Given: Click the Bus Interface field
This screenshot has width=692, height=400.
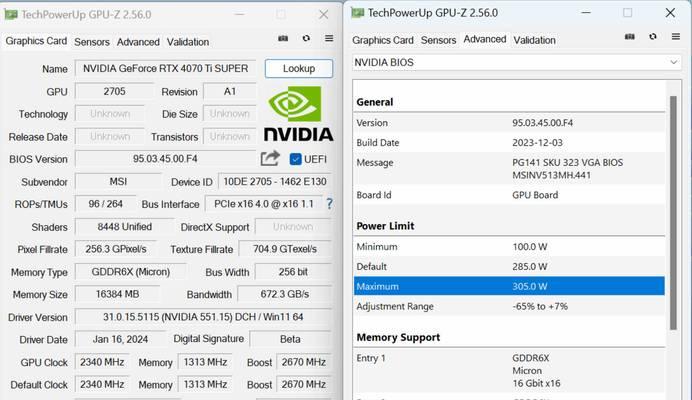Looking at the screenshot, I should 264,204.
